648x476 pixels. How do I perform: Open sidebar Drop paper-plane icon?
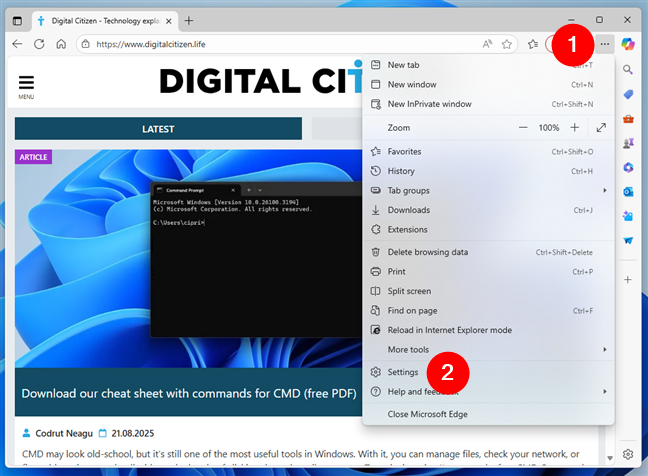pos(628,240)
